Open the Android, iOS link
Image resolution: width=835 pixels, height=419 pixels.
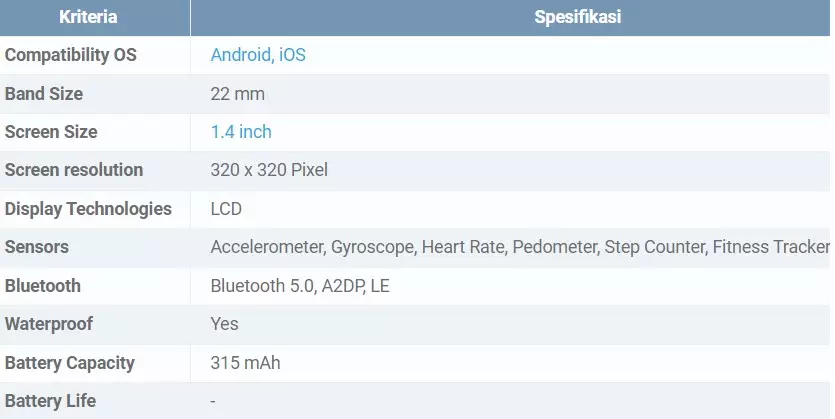[258, 55]
